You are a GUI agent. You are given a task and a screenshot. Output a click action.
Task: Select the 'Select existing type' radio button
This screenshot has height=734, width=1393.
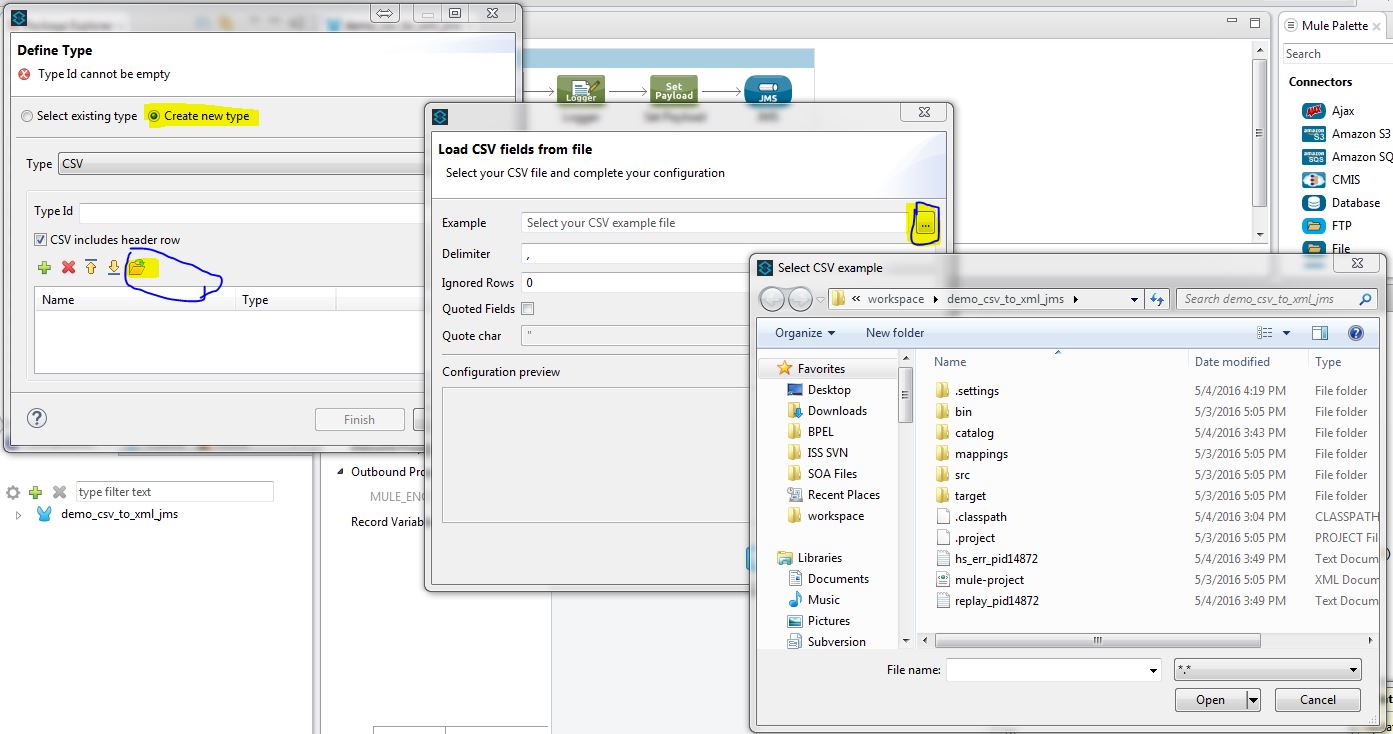(x=27, y=116)
